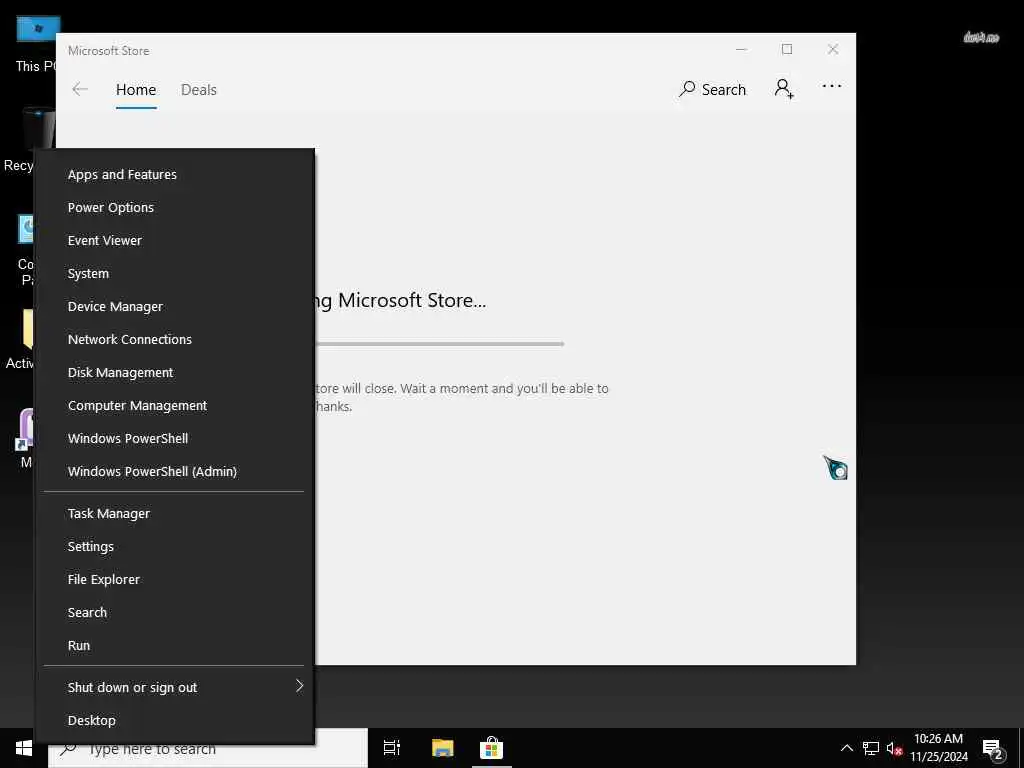Choose Desktop at the menu bottom

pos(174,720)
